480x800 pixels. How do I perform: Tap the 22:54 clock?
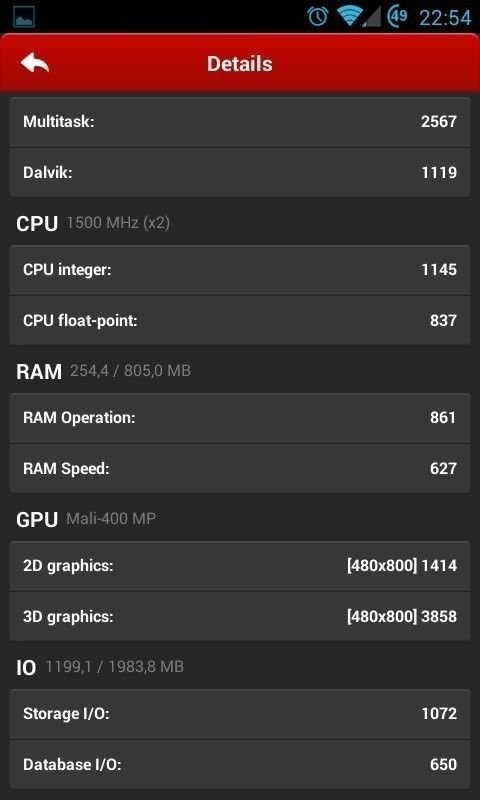point(445,18)
